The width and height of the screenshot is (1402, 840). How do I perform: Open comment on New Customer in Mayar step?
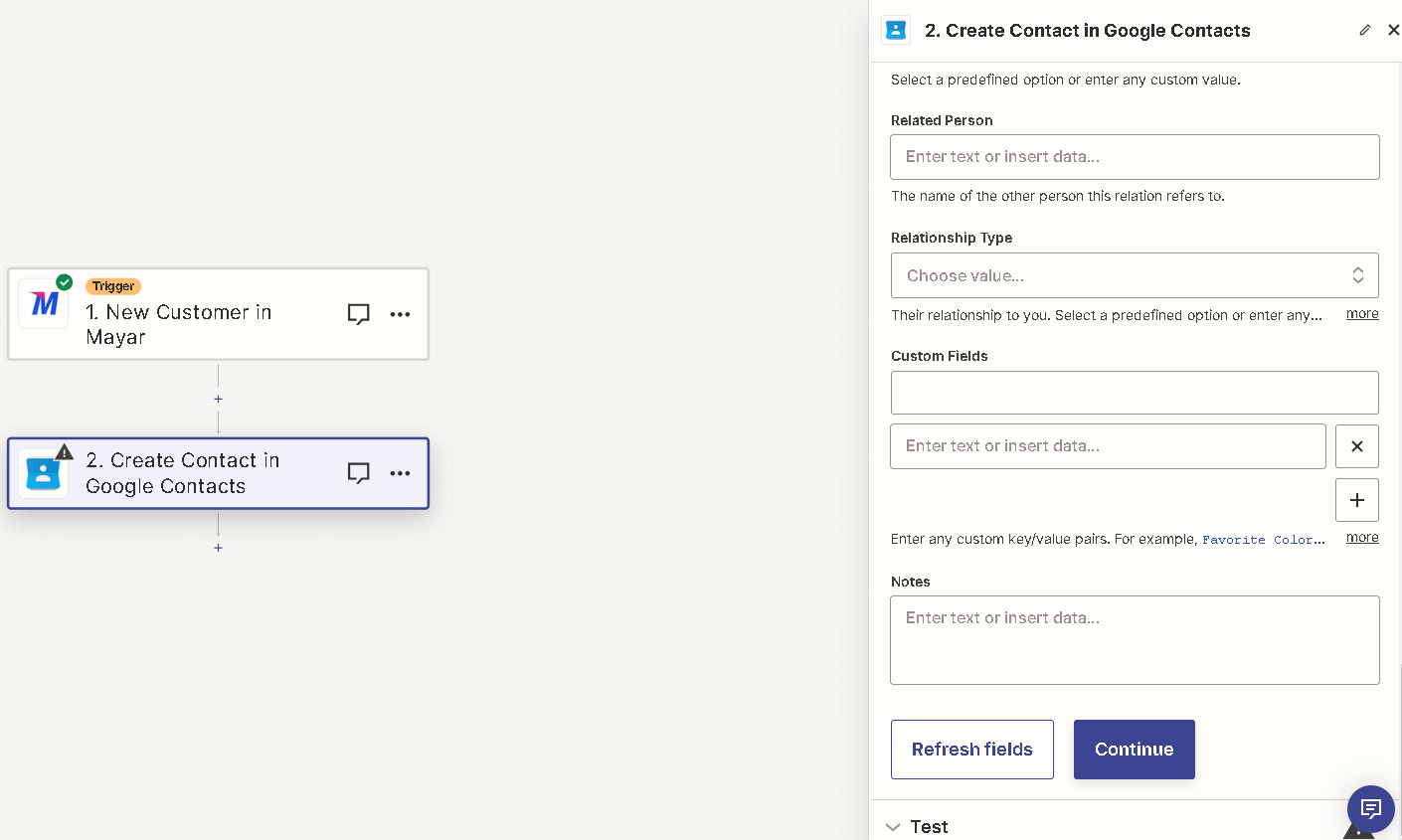pos(359,314)
